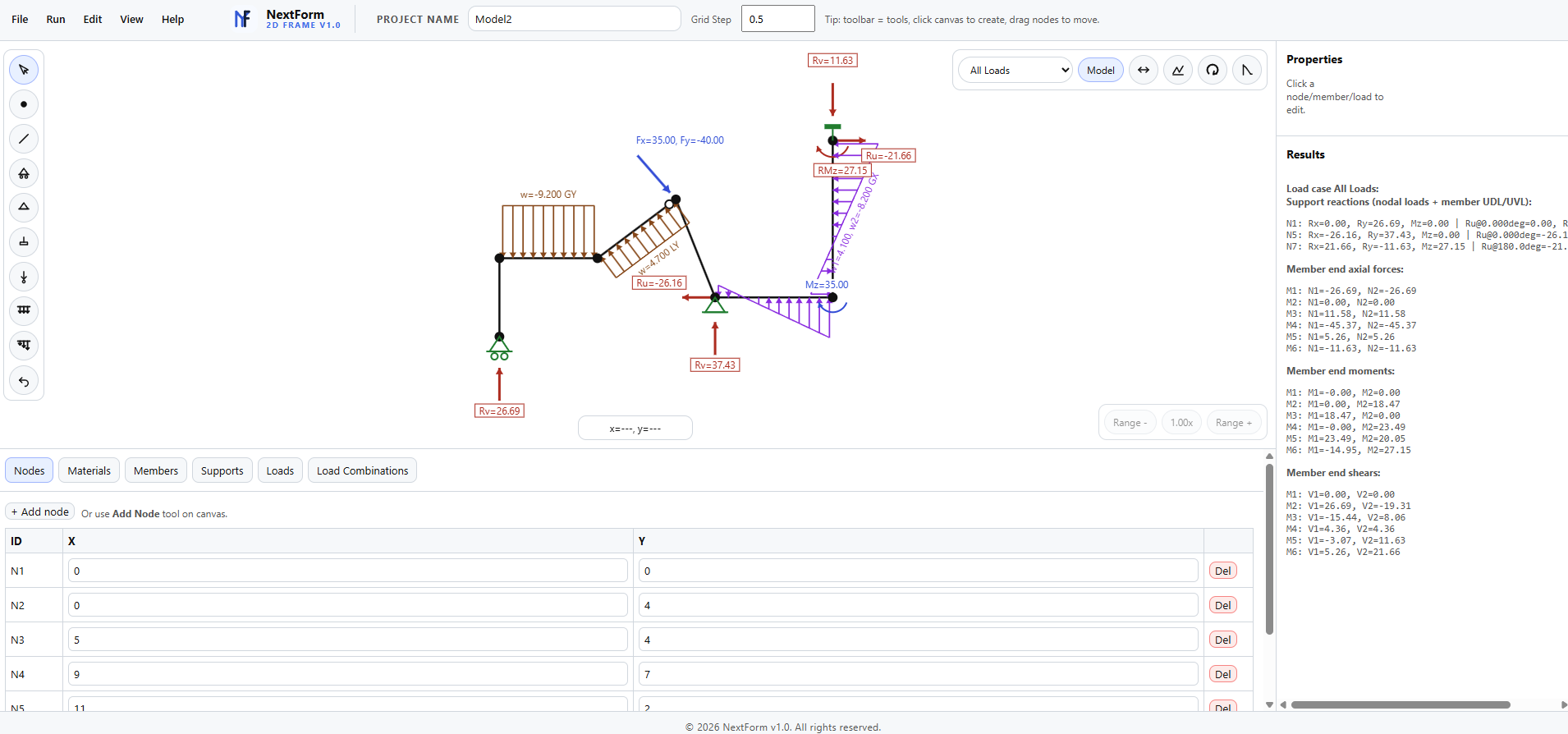This screenshot has height=734, width=1568.
Task: Click the Rv=26.69 reaction label
Action: point(499,411)
